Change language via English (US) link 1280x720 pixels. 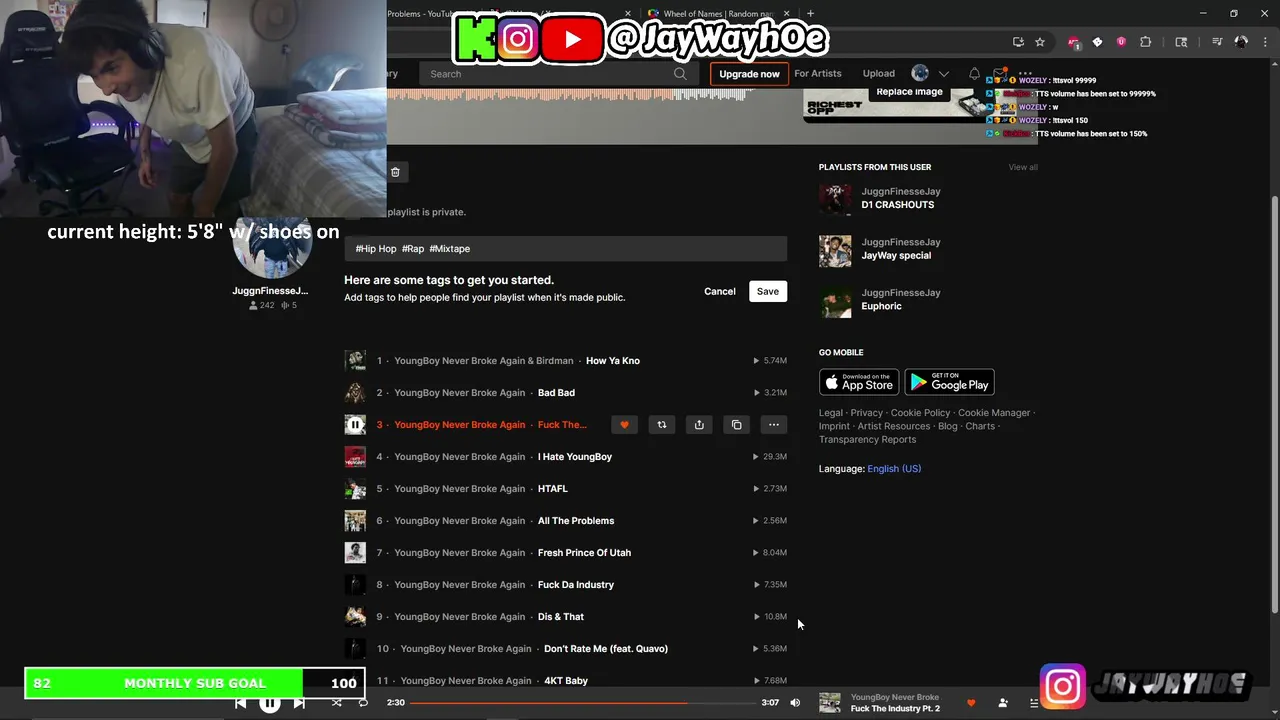[894, 469]
